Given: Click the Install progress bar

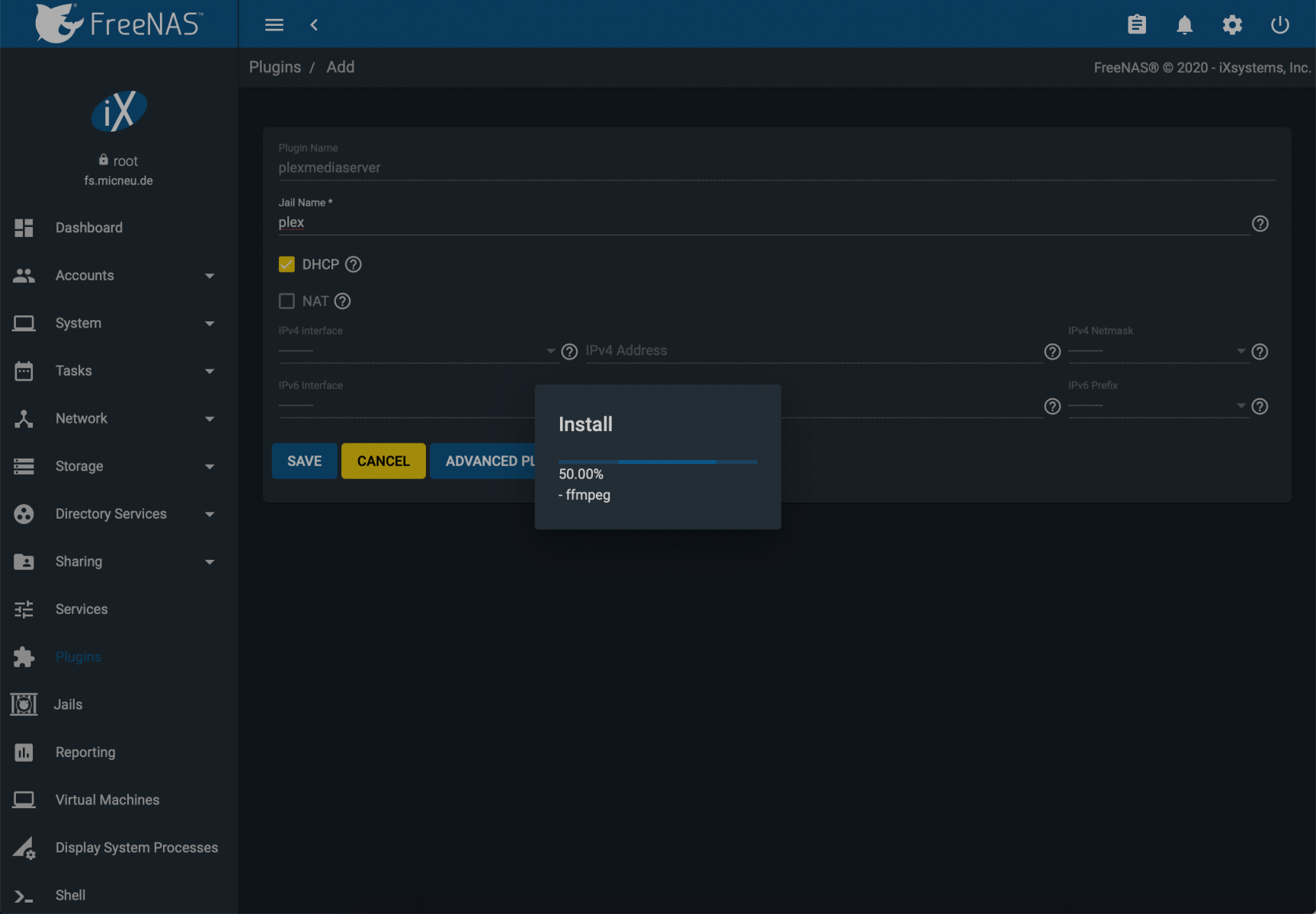Looking at the screenshot, I should pos(658,462).
